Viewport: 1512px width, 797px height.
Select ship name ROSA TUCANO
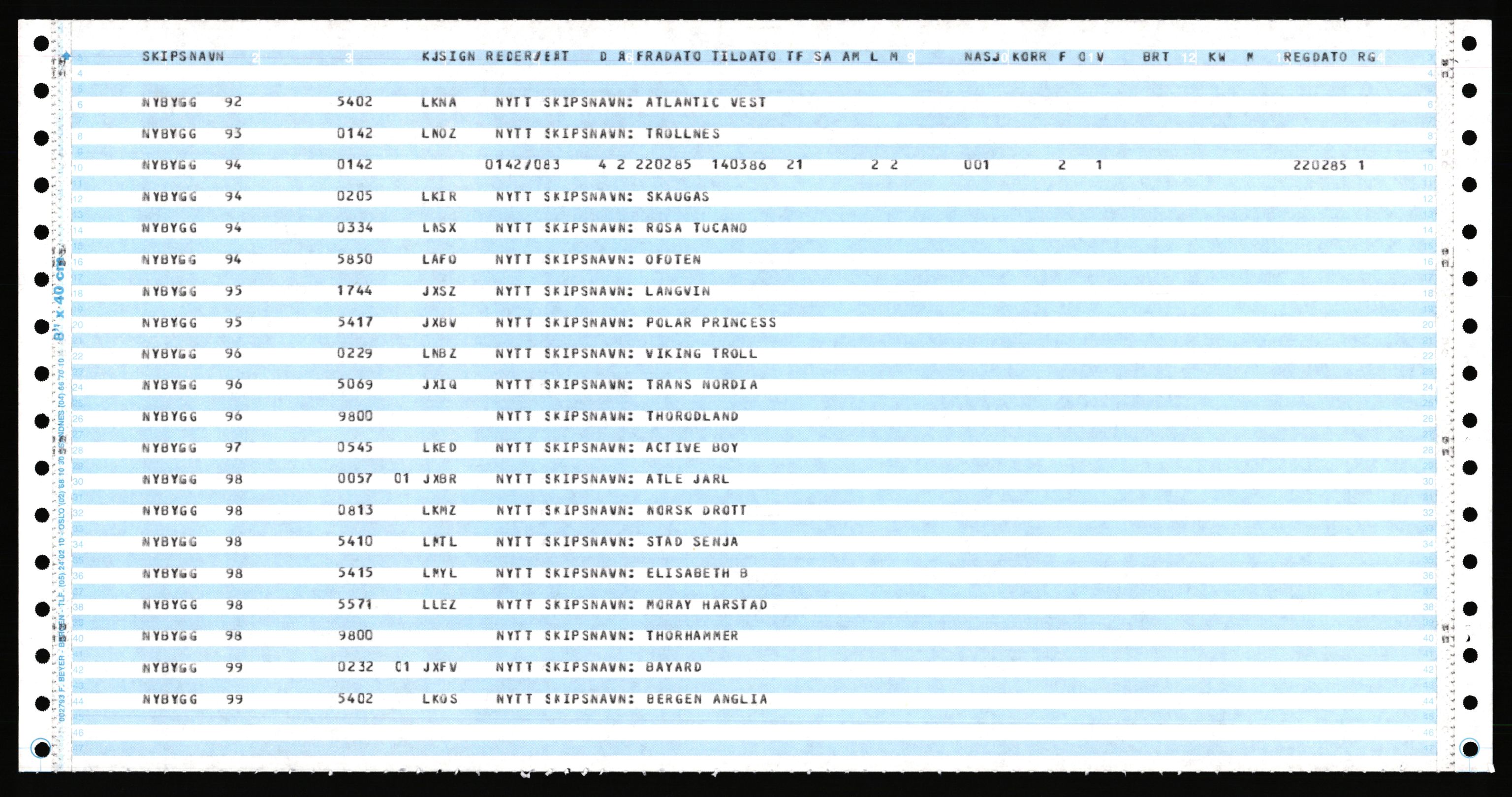pyautogui.click(x=697, y=228)
